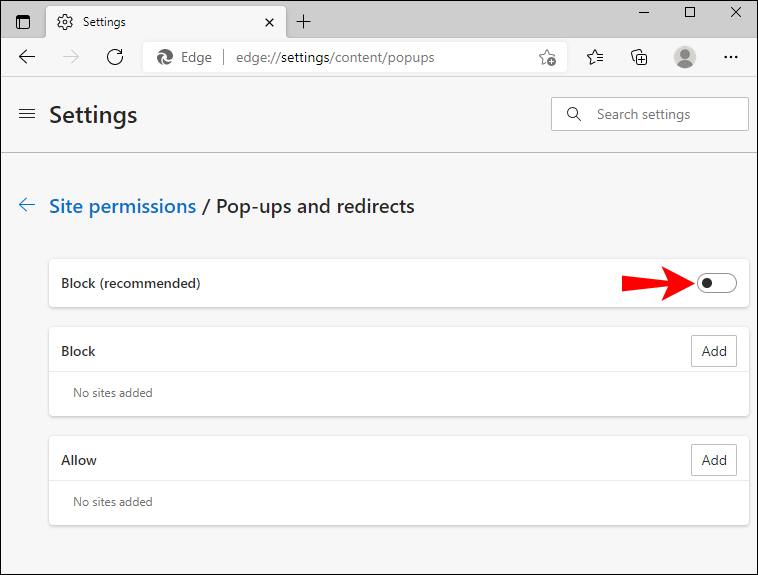Expand the Settings hamburger menu
The width and height of the screenshot is (758, 575).
[x=27, y=114]
